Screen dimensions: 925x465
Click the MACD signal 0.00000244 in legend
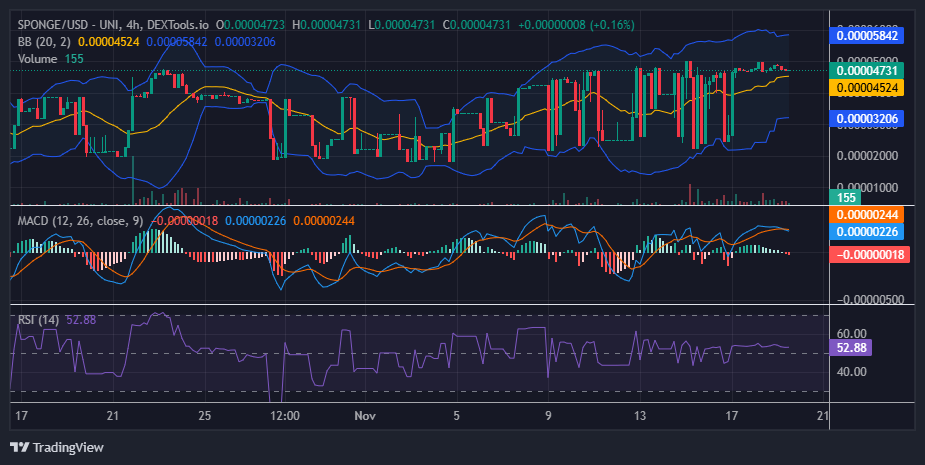pos(324,221)
